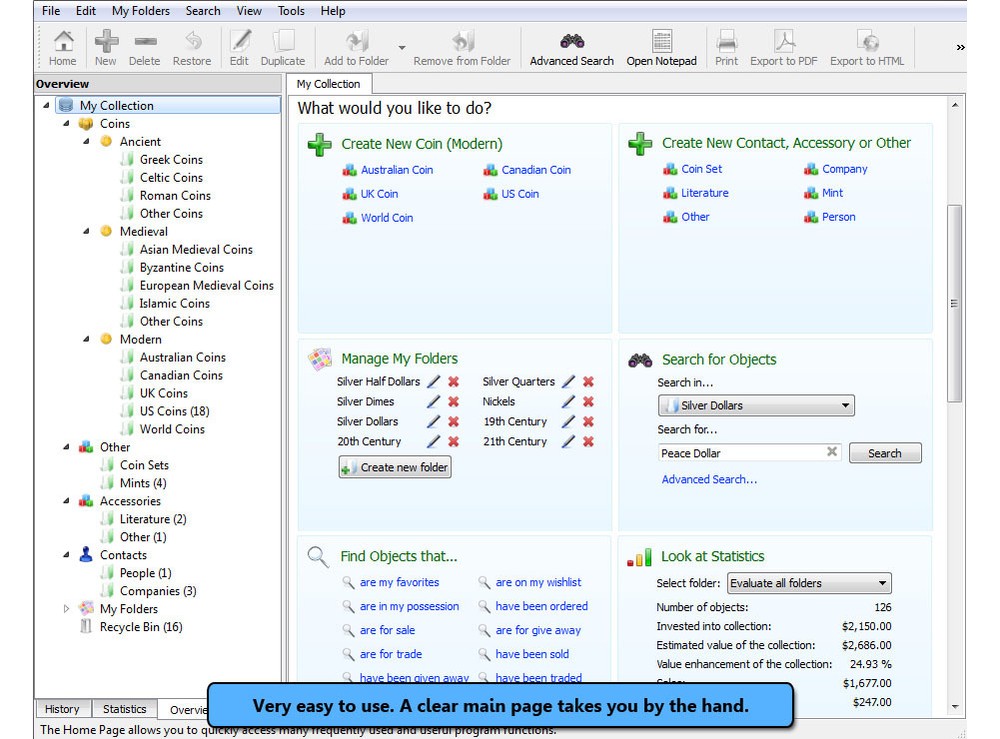
Task: Clear the Peace Dollar search field
Action: click(x=832, y=452)
